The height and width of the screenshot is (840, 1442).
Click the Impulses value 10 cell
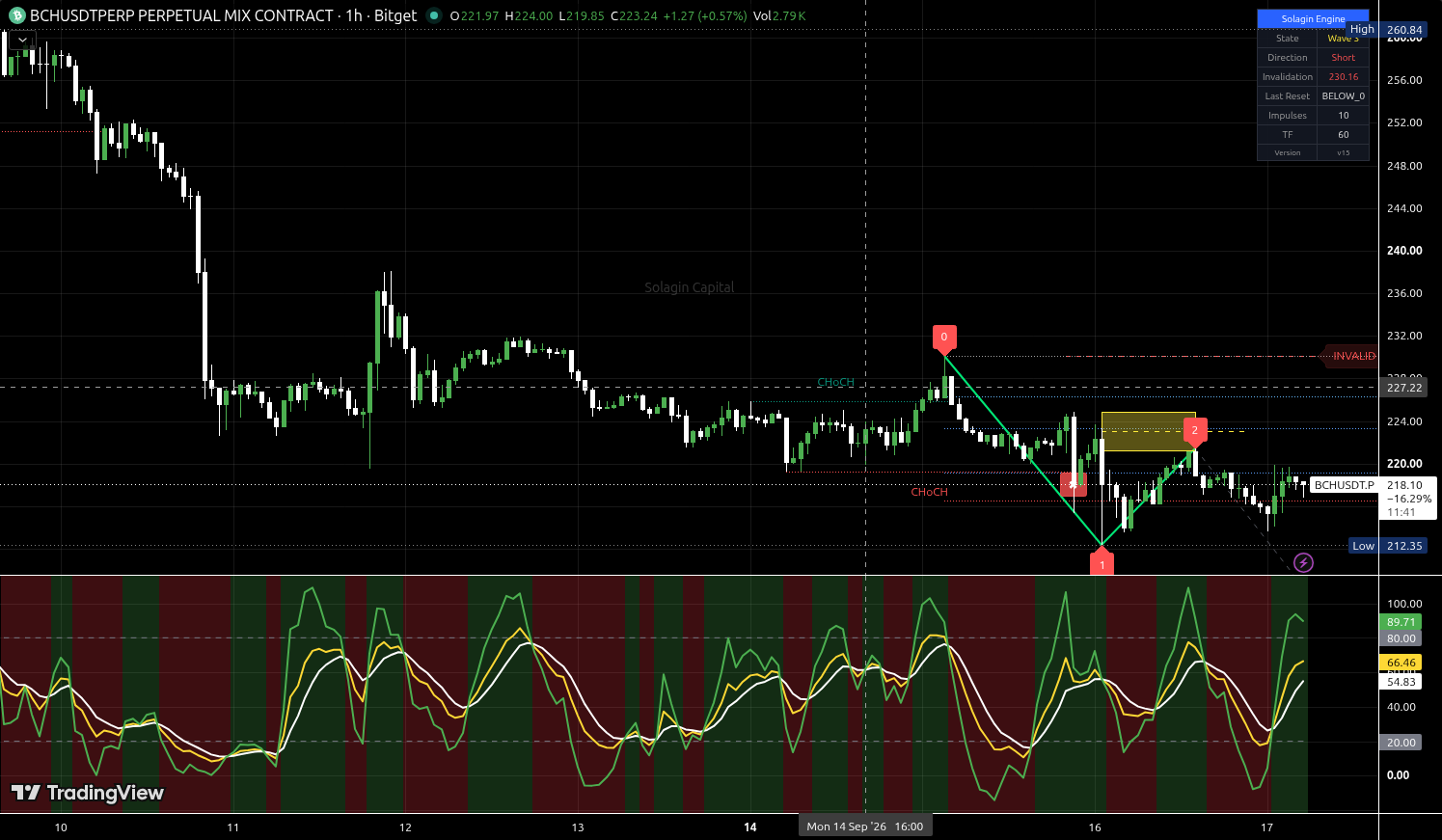(x=1343, y=116)
